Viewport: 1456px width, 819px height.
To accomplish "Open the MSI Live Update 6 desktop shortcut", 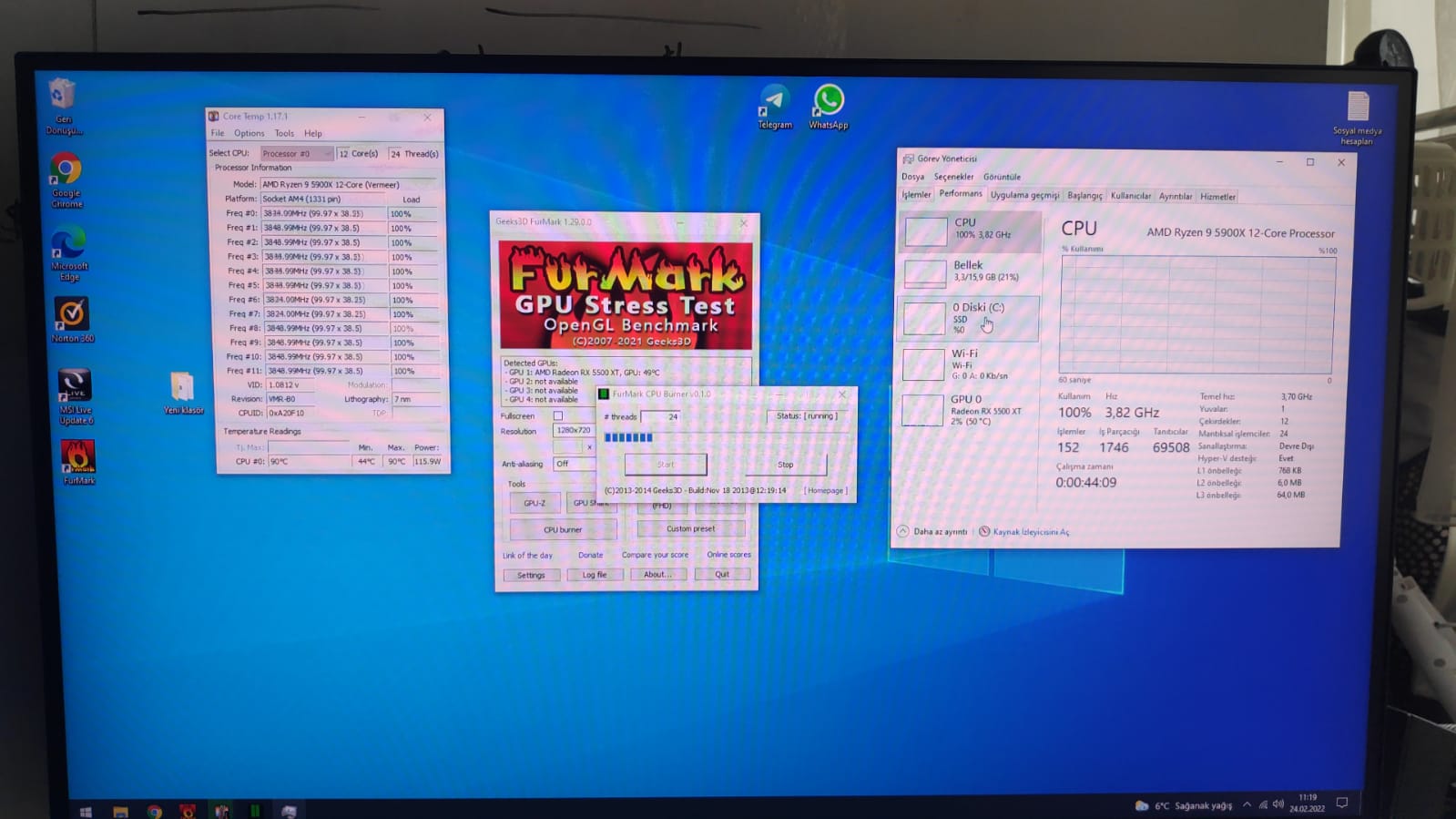I will tap(75, 396).
